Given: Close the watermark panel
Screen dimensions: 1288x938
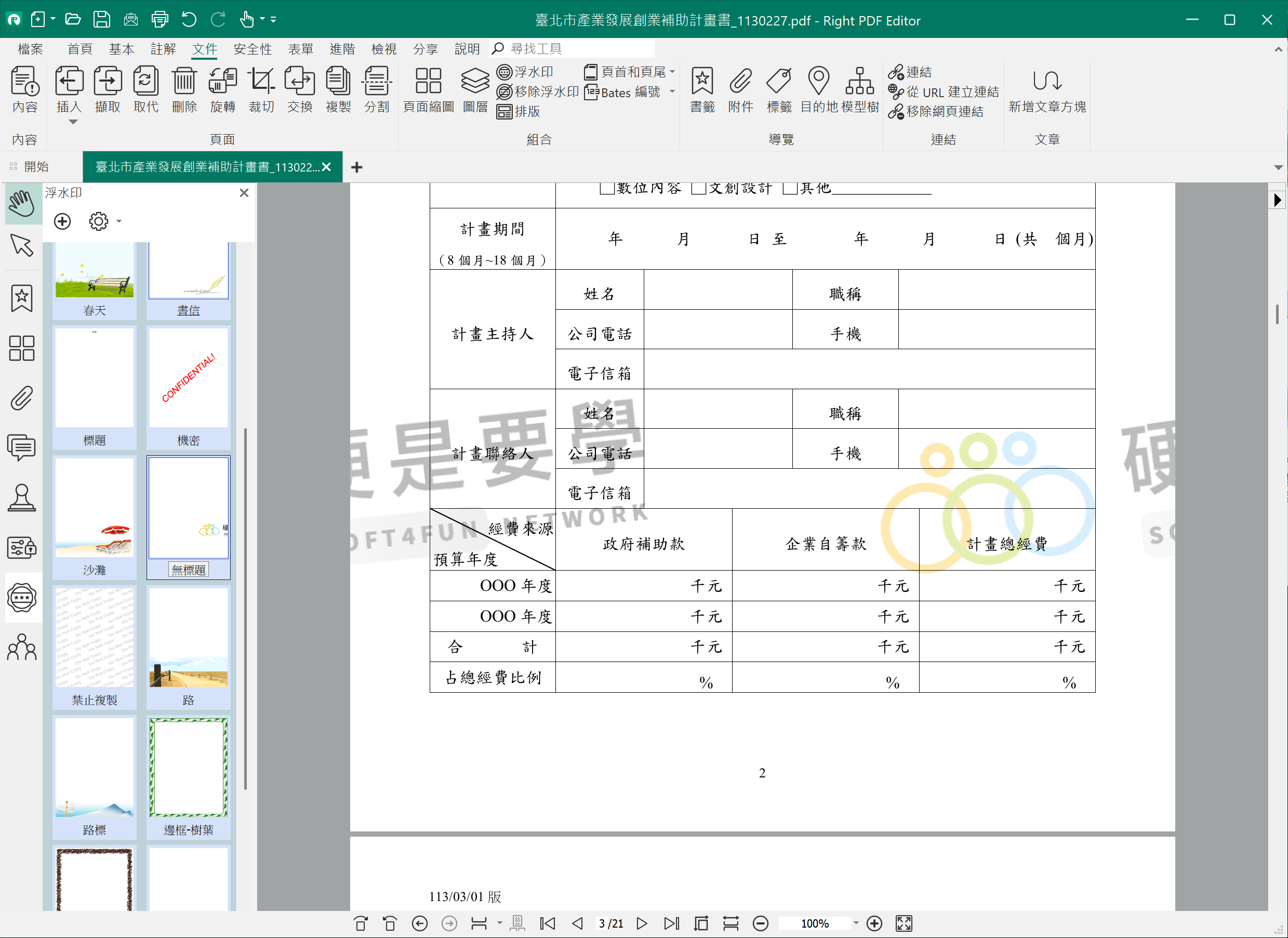Looking at the screenshot, I should pos(244,193).
